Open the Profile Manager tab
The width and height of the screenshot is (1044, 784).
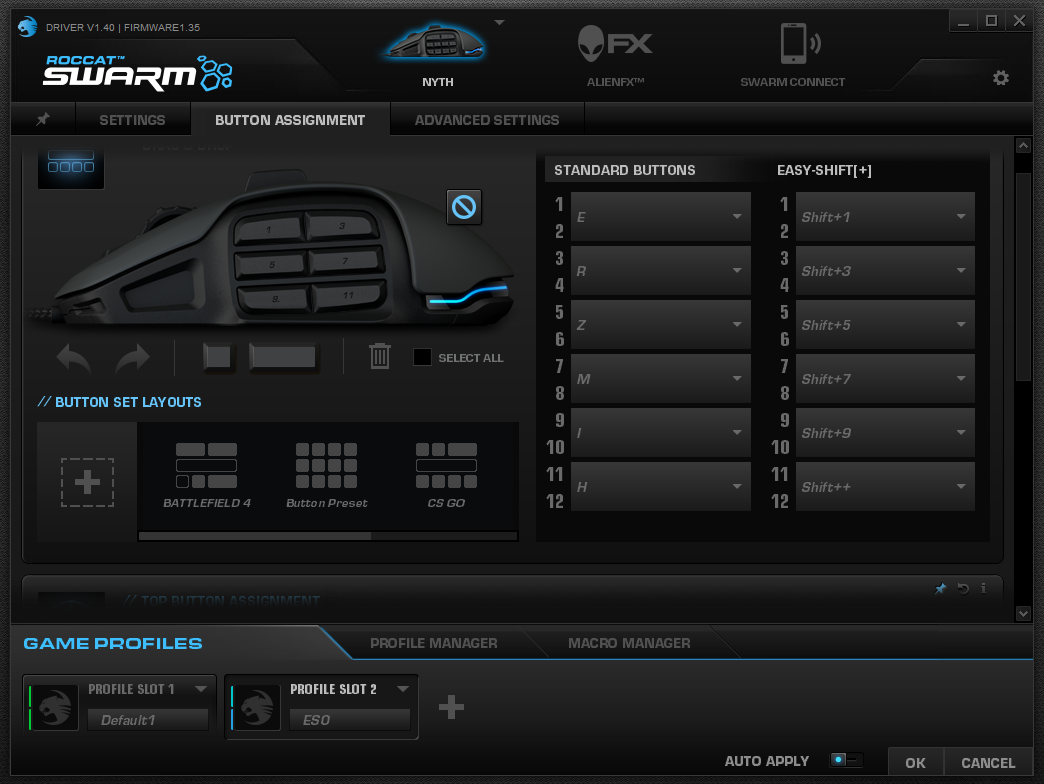pos(433,643)
